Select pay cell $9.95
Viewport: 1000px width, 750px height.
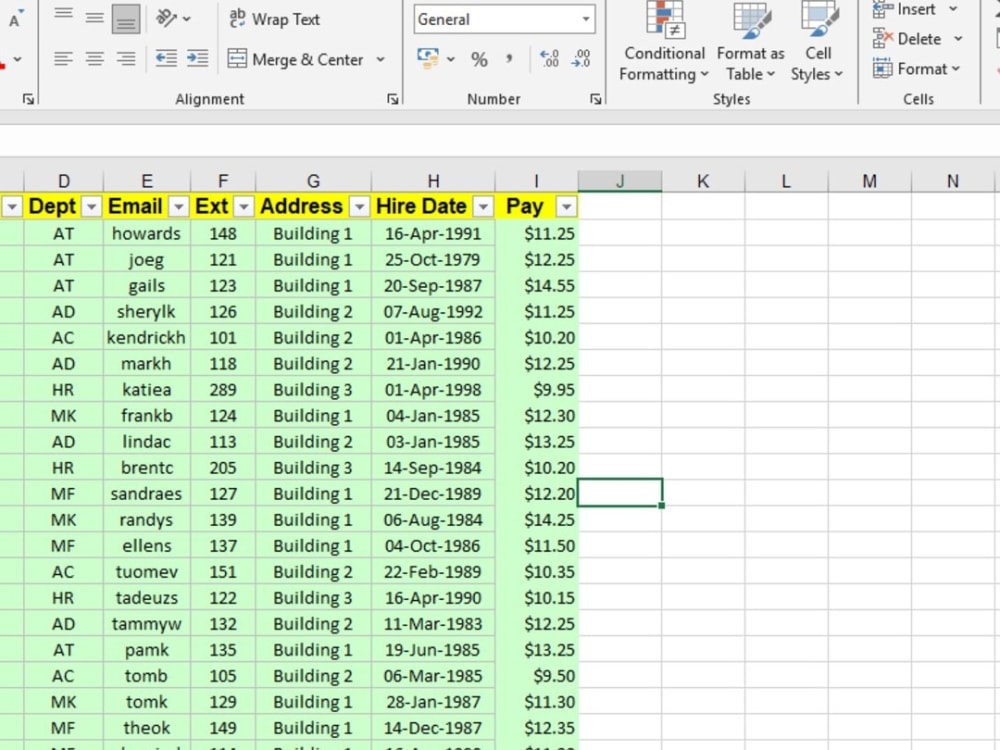pyautogui.click(x=536, y=390)
